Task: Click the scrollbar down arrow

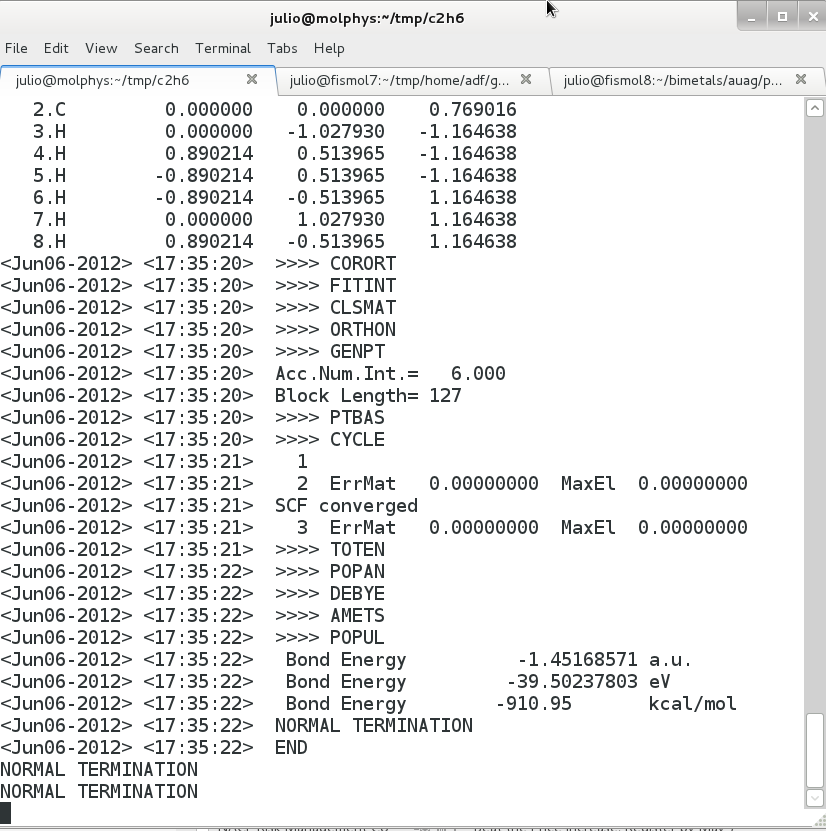Action: (x=815, y=797)
